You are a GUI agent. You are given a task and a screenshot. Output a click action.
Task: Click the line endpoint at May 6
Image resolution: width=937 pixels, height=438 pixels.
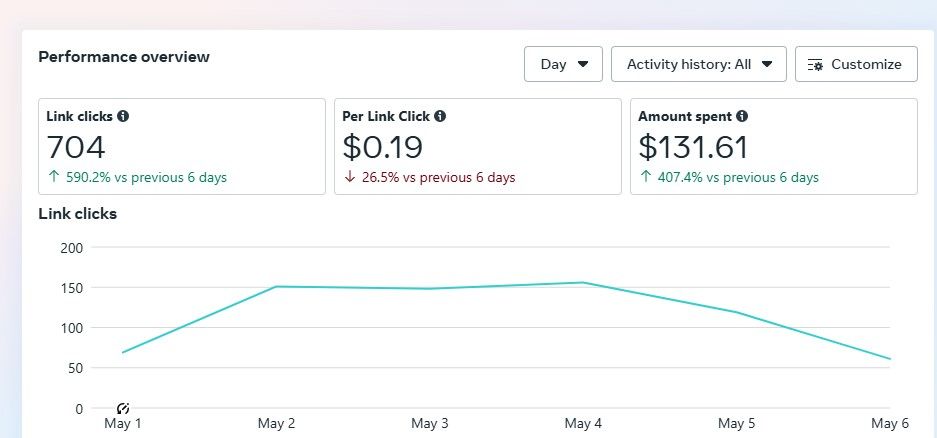pos(889,359)
